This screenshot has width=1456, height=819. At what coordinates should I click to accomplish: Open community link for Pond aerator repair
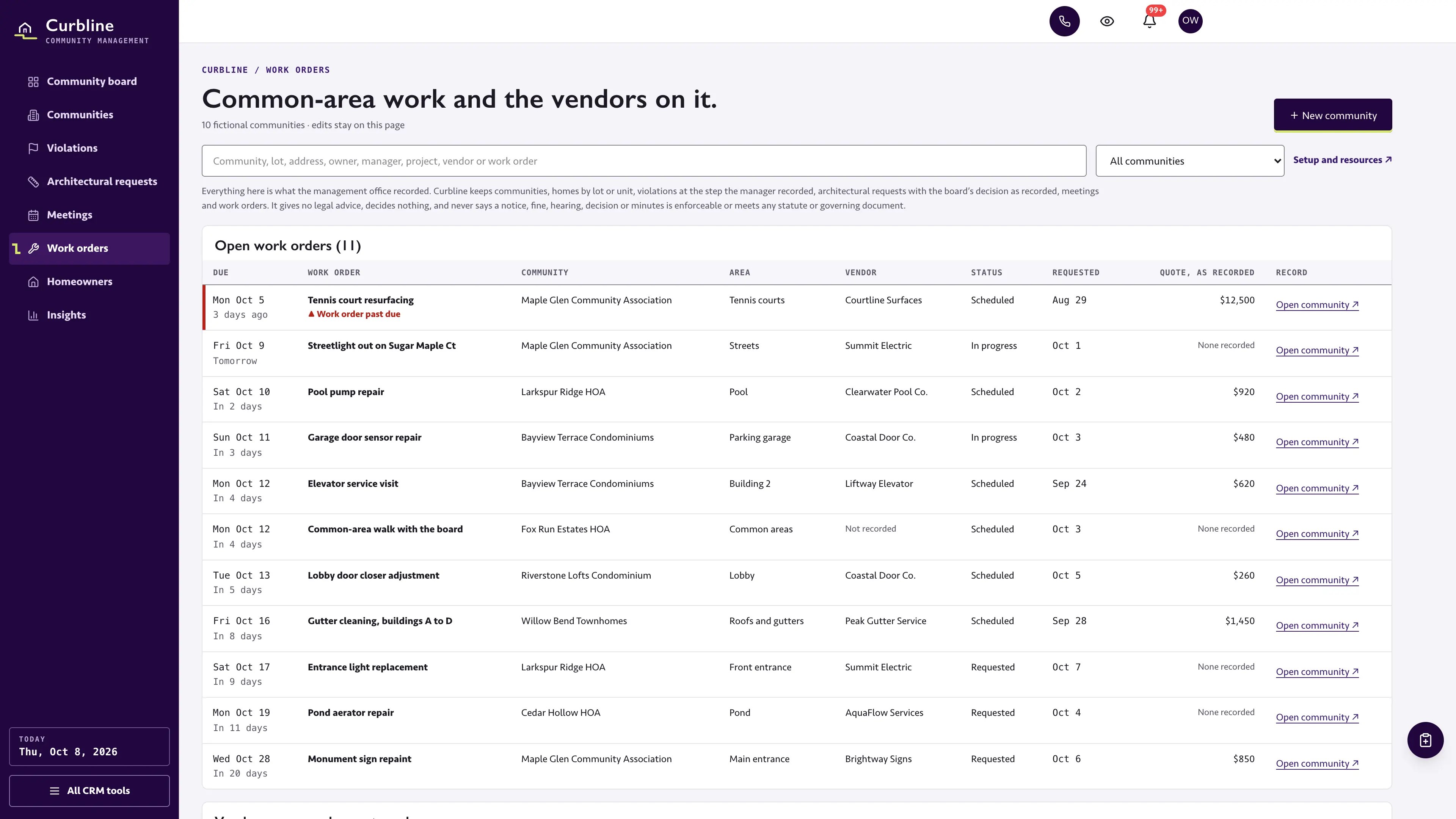point(1317,717)
